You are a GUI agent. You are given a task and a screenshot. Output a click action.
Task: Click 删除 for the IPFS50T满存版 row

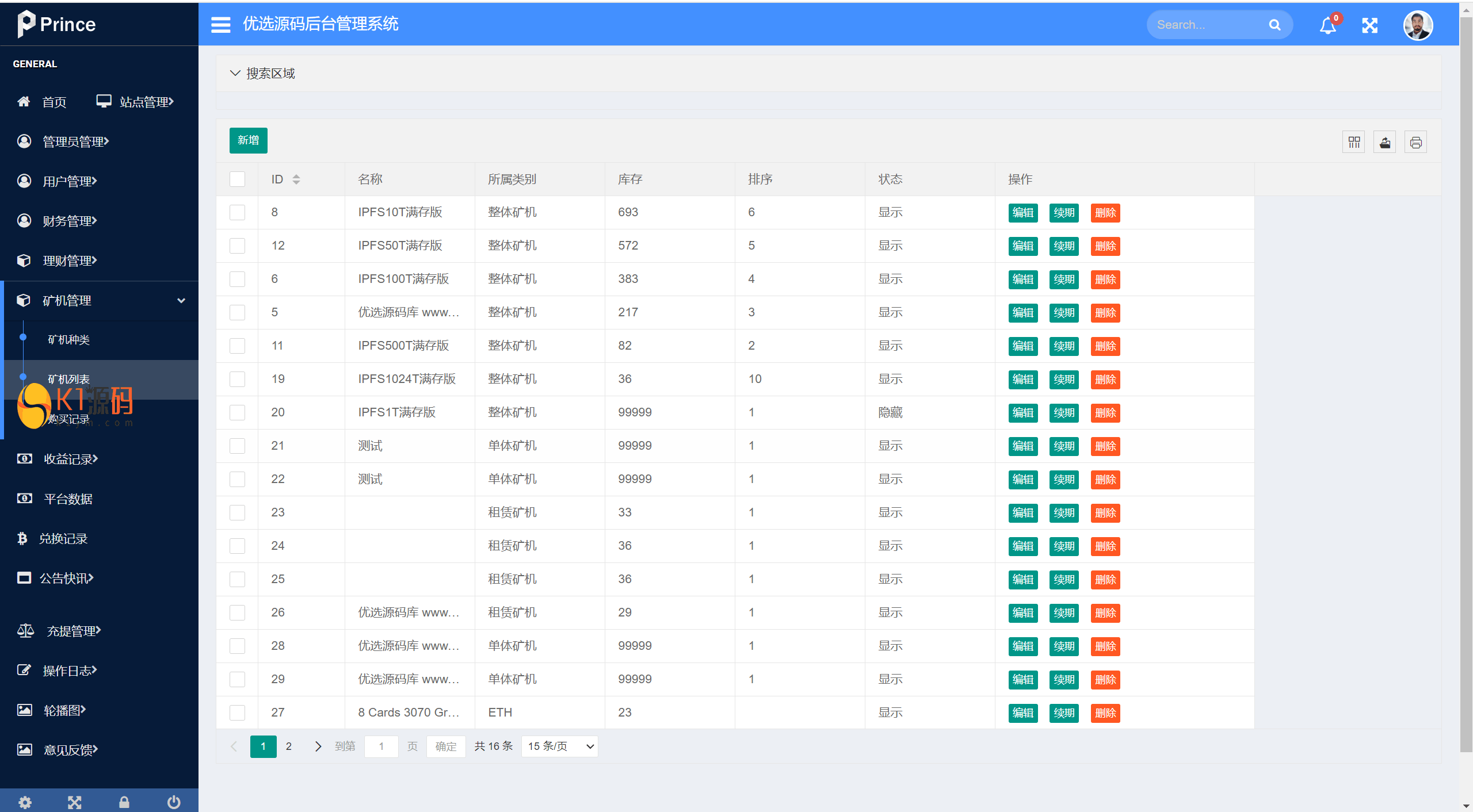(1105, 246)
